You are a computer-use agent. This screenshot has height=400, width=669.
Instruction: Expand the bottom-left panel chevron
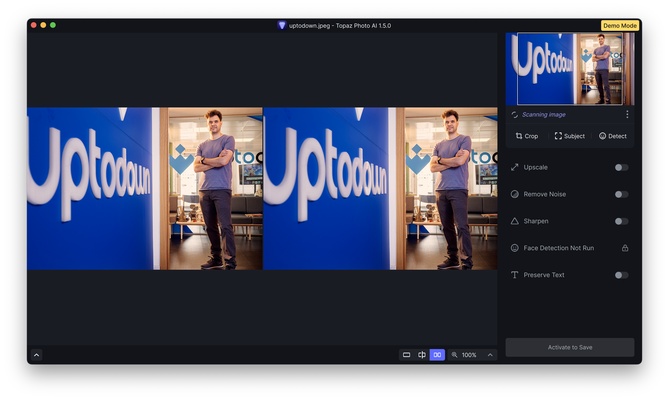(37, 355)
